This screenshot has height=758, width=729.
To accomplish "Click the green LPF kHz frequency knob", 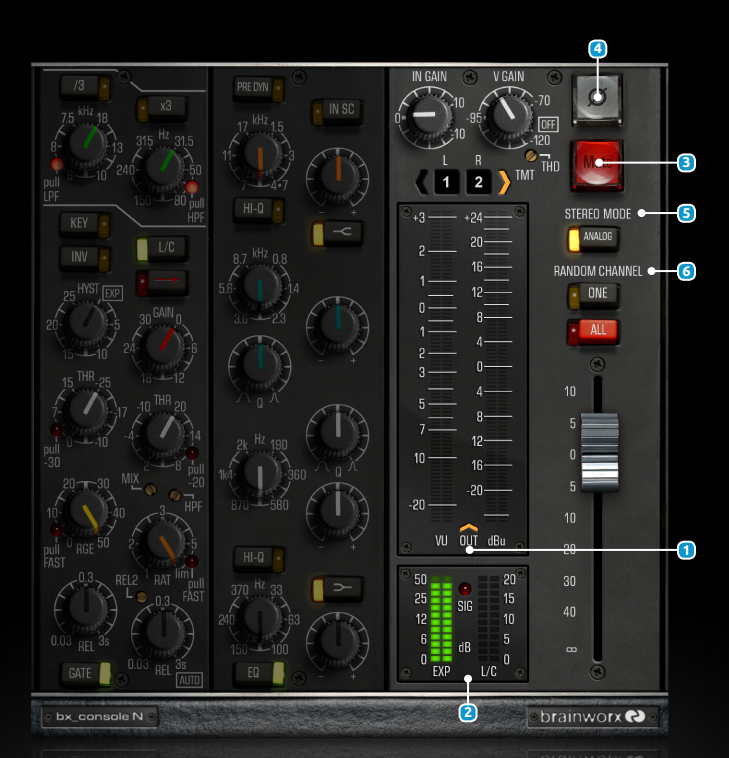I will pyautogui.click(x=87, y=143).
